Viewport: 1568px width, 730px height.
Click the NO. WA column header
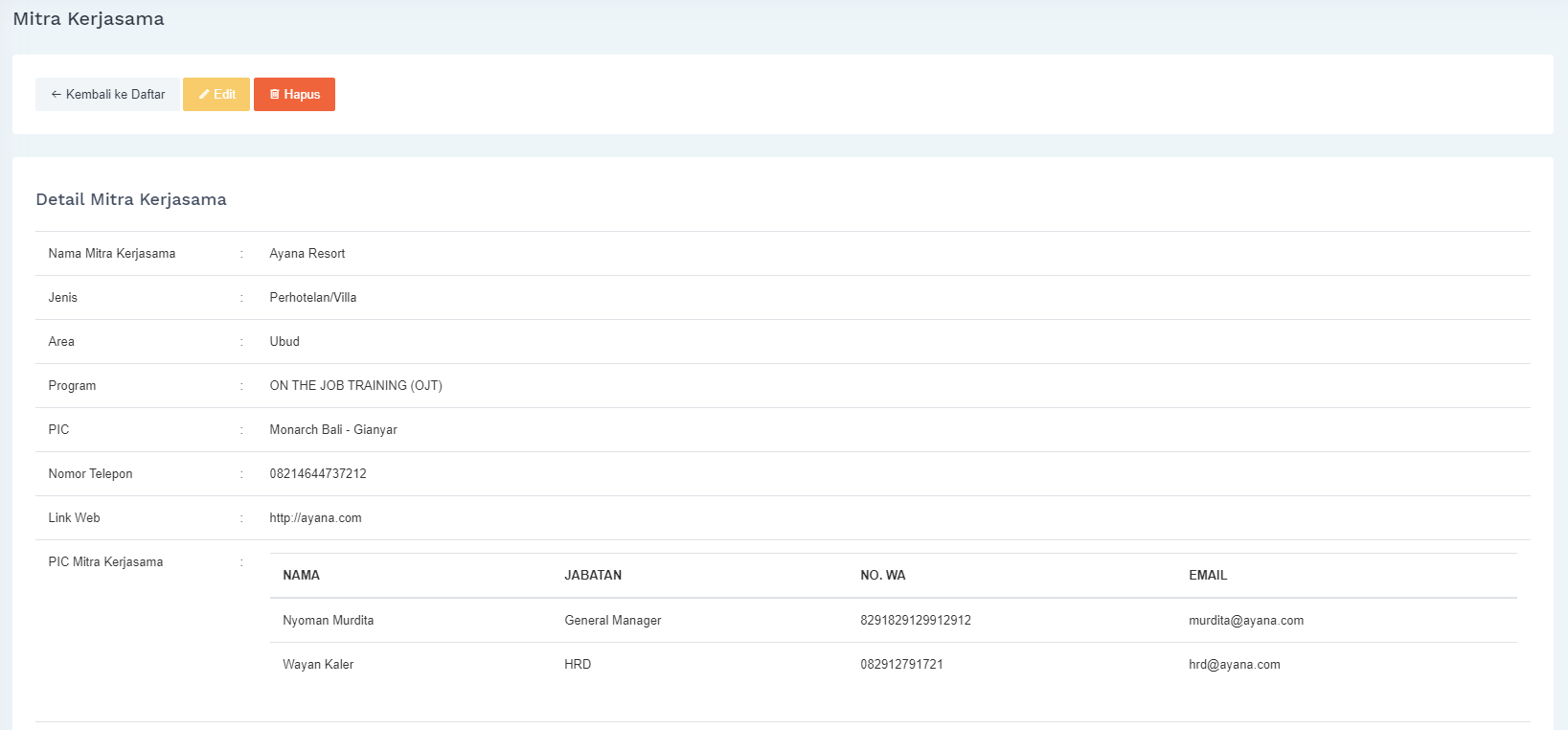(882, 576)
